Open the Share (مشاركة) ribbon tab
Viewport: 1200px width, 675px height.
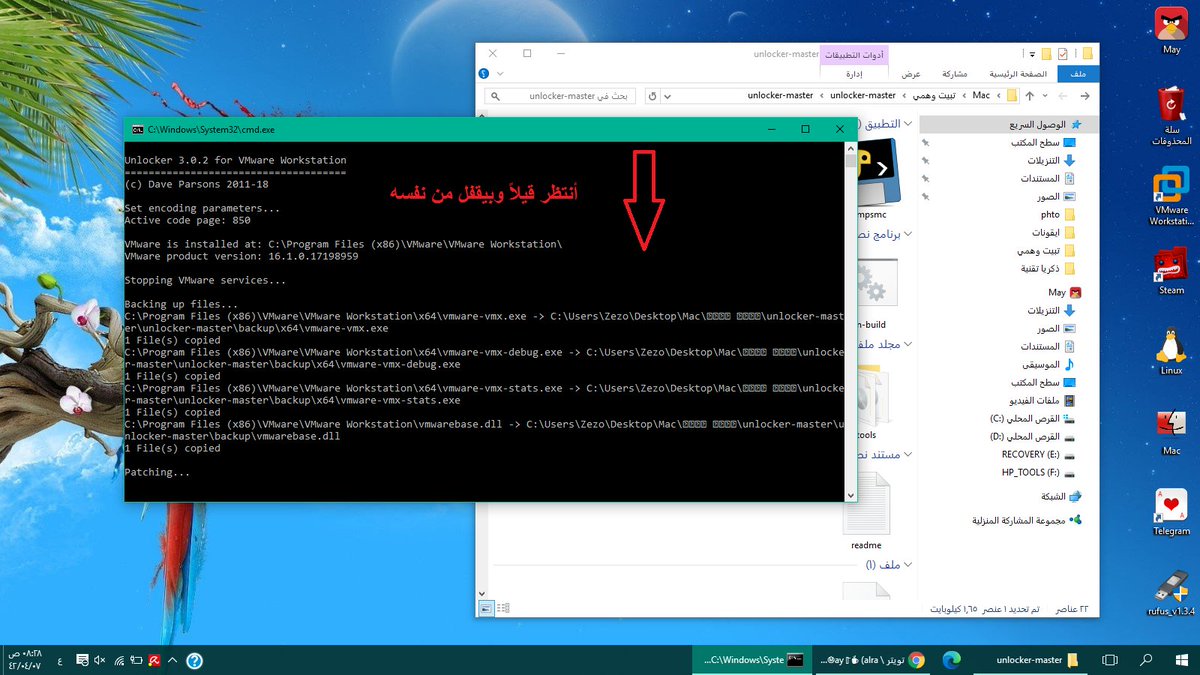(x=955, y=74)
